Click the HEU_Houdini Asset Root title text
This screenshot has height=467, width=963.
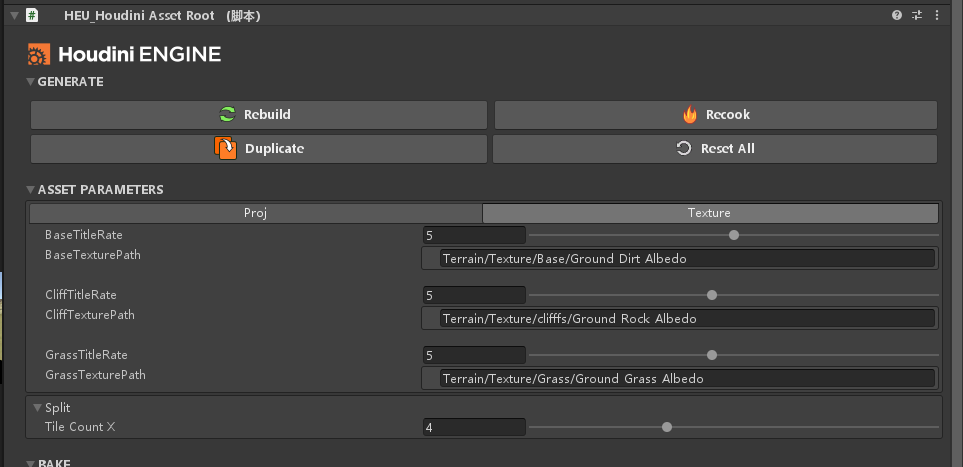pos(139,16)
